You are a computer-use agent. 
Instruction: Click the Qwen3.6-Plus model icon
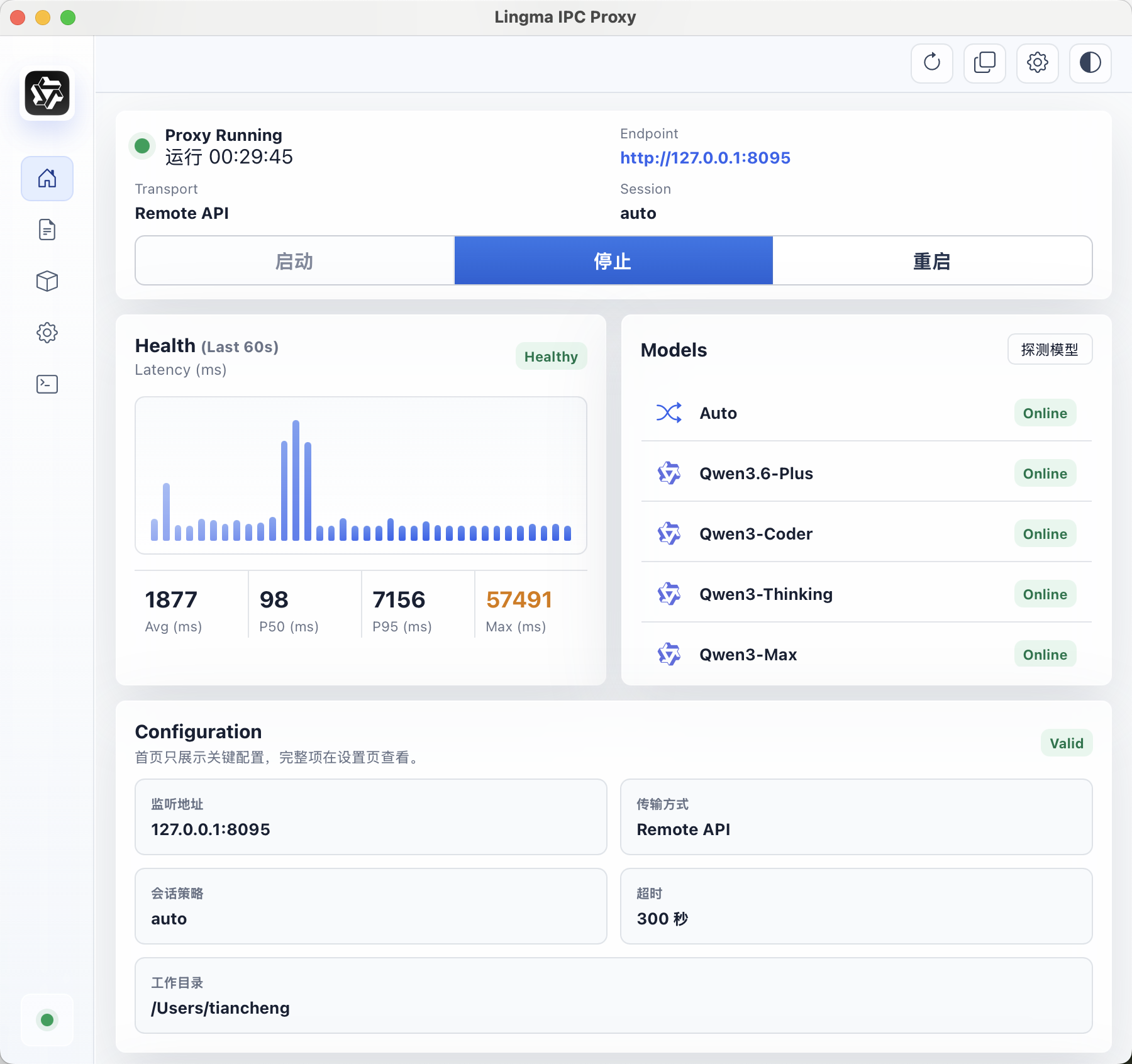(x=669, y=474)
